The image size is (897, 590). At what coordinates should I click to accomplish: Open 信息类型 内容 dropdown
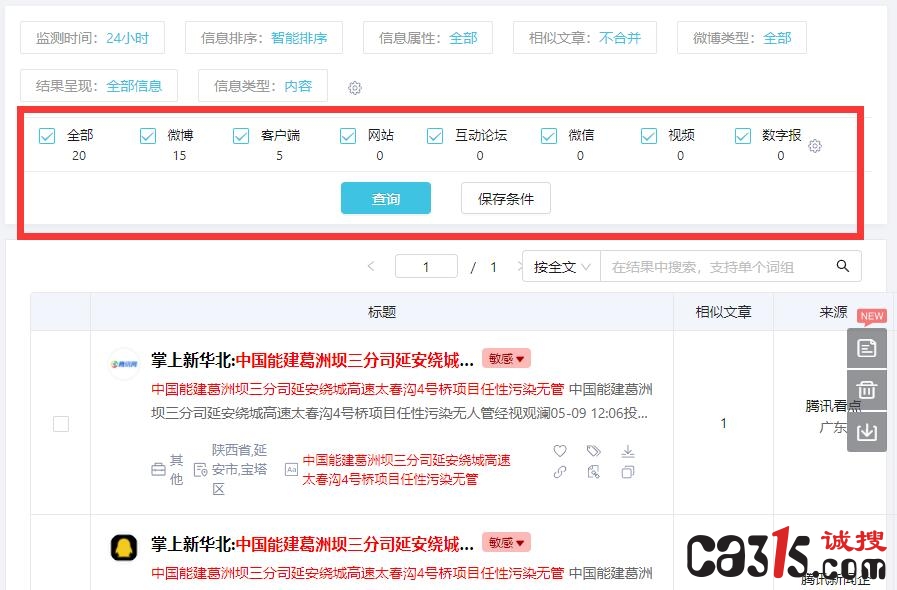[x=263, y=86]
